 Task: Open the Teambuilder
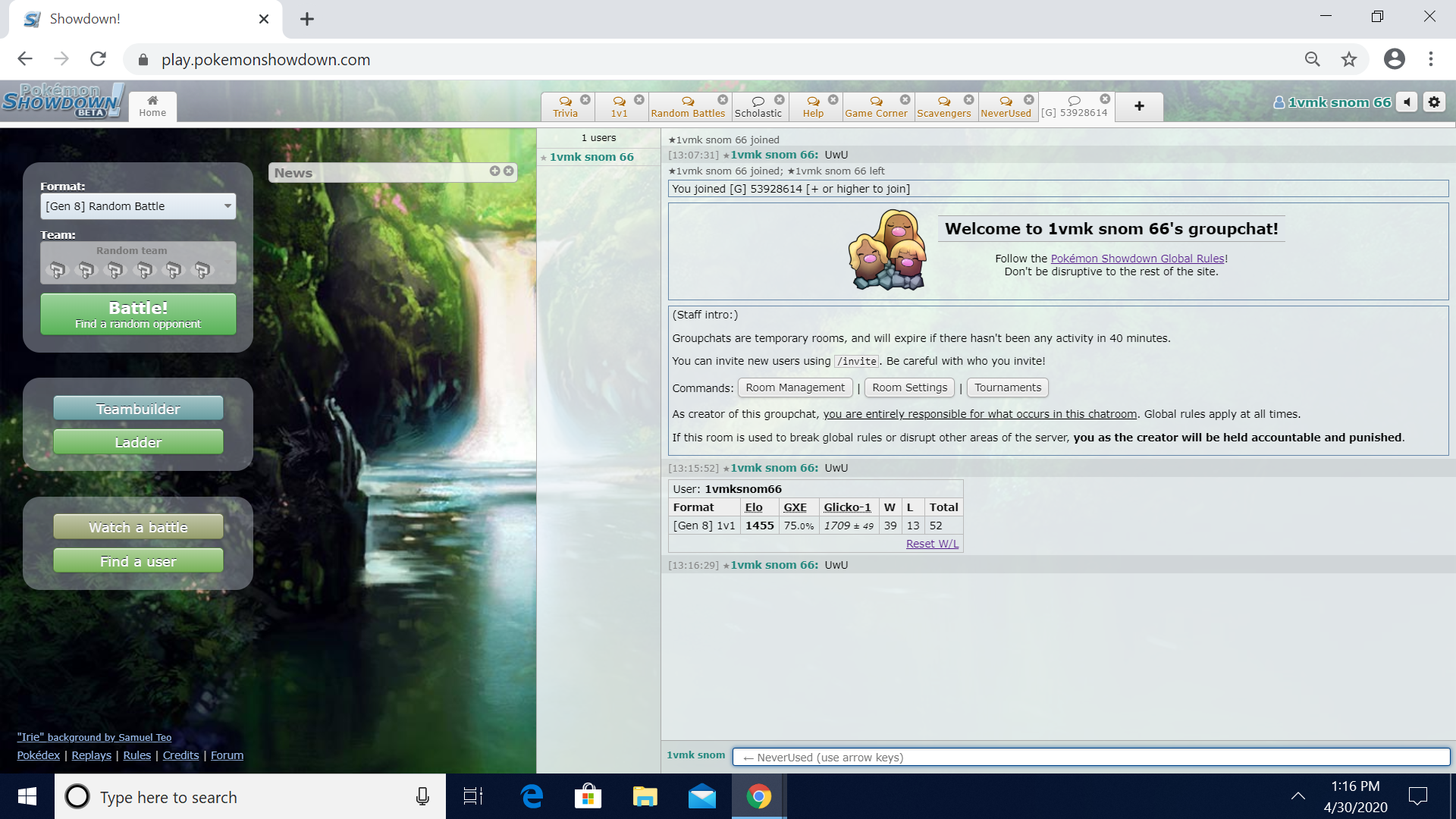tap(138, 409)
